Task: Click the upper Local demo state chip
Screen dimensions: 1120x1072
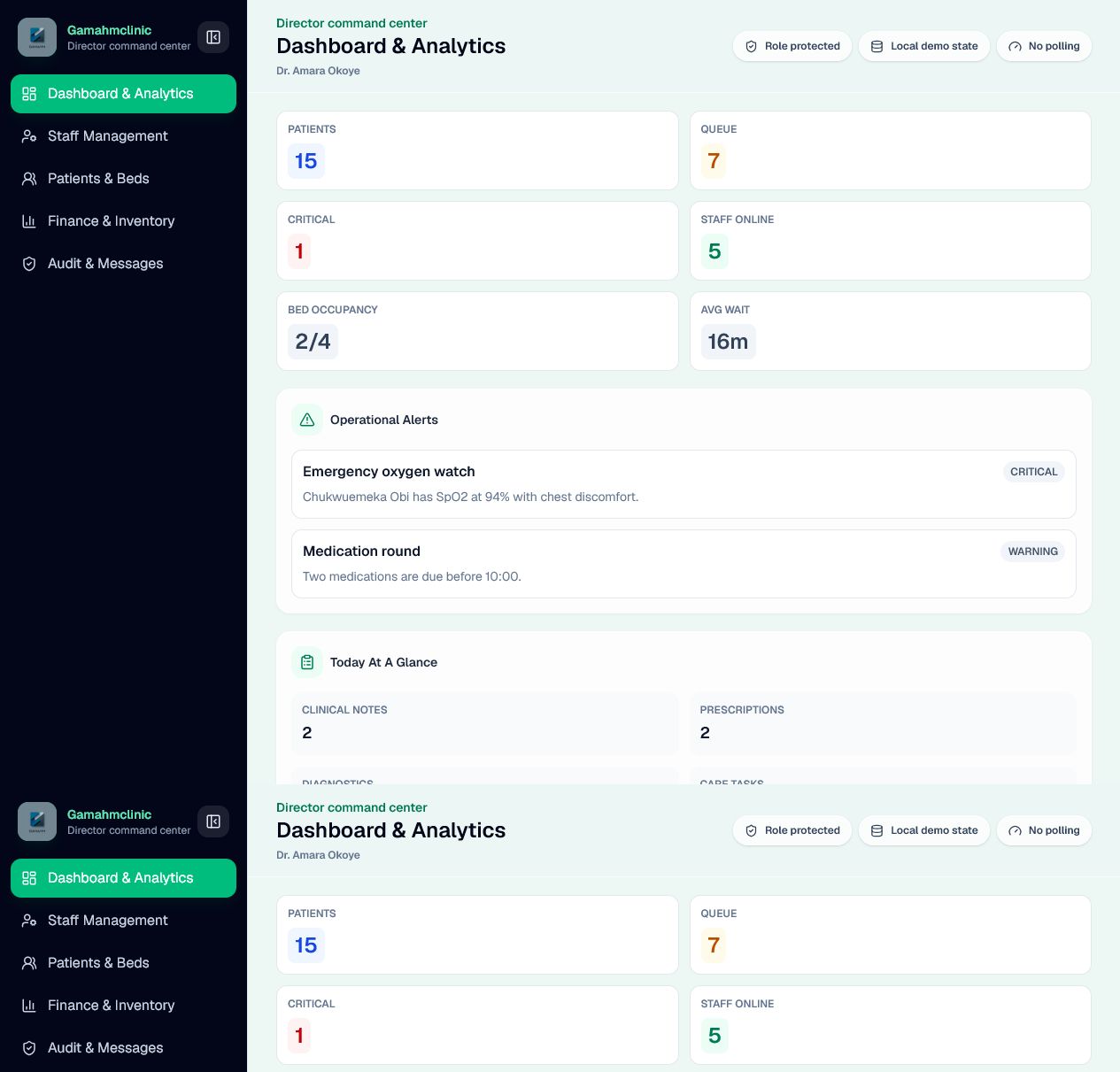Action: 924,46
